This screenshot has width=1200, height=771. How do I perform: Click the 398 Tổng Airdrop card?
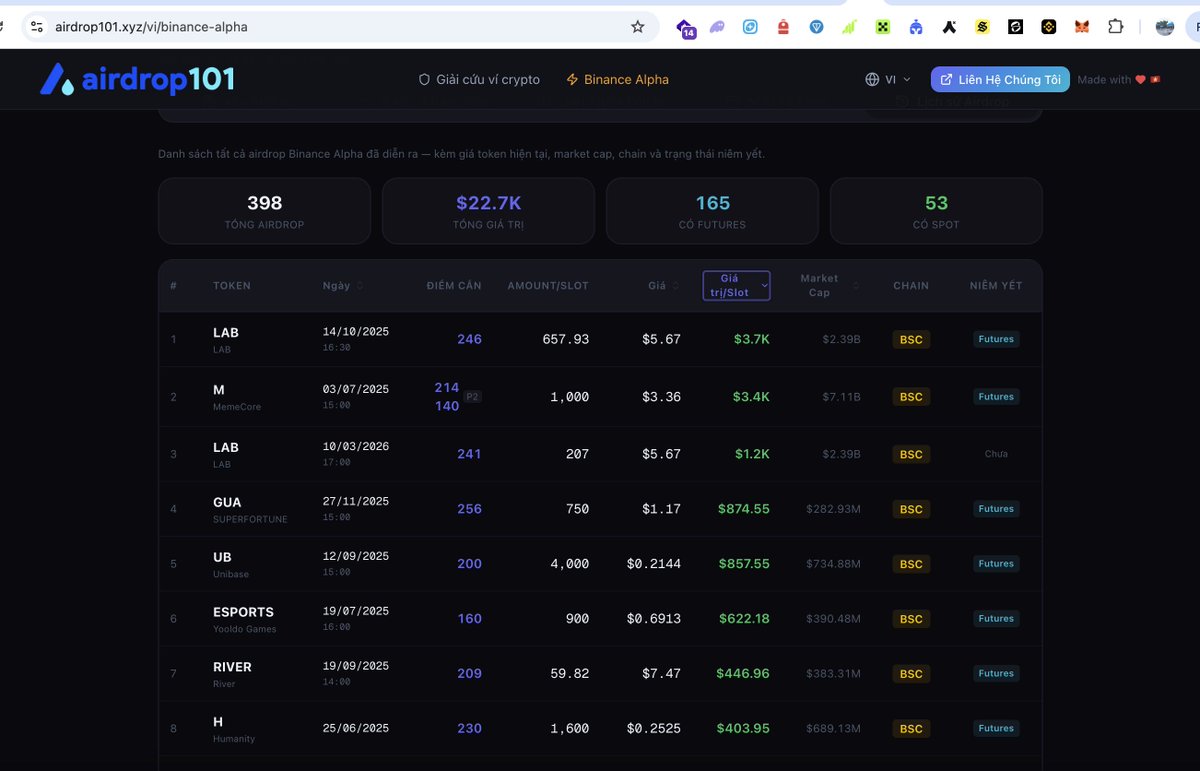point(264,211)
